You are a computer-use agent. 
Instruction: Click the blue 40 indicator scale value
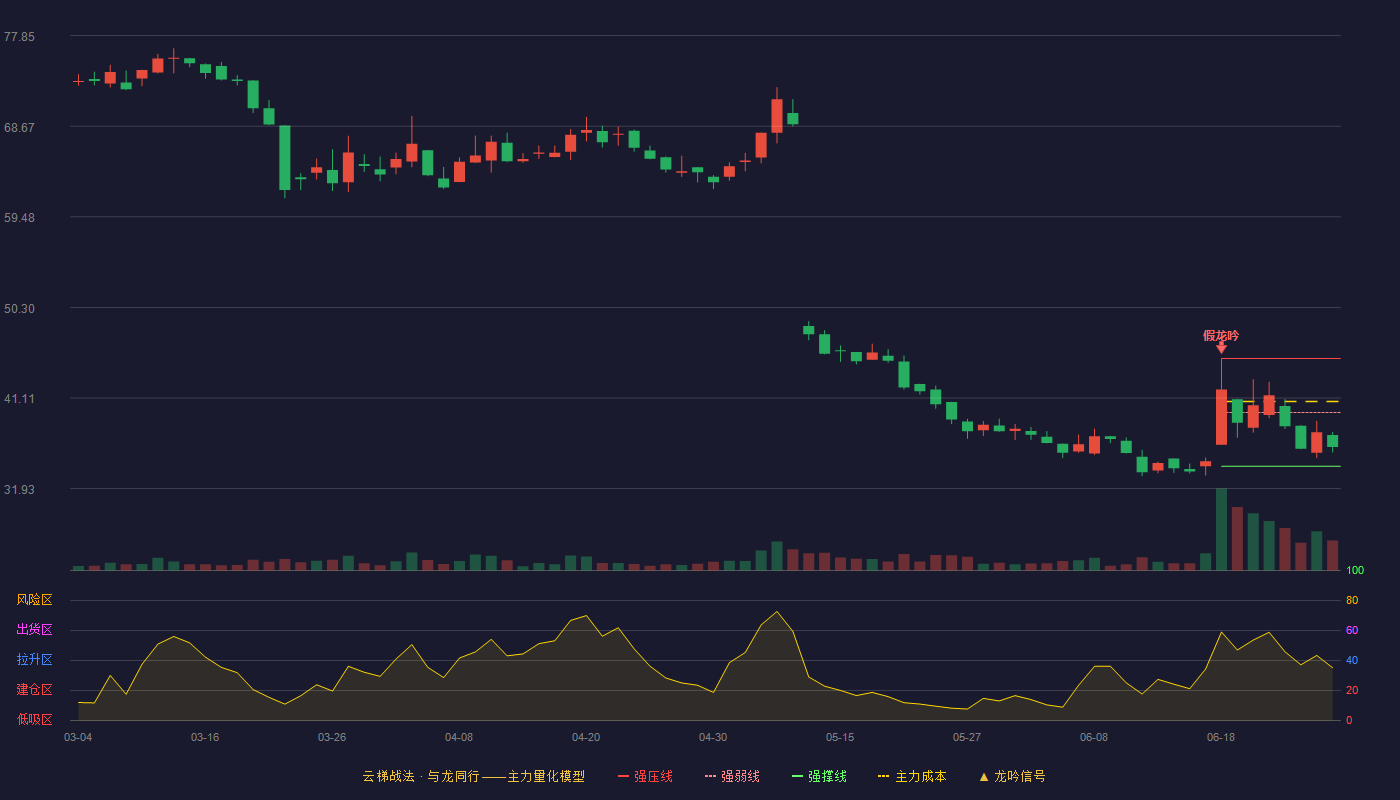tap(1352, 660)
